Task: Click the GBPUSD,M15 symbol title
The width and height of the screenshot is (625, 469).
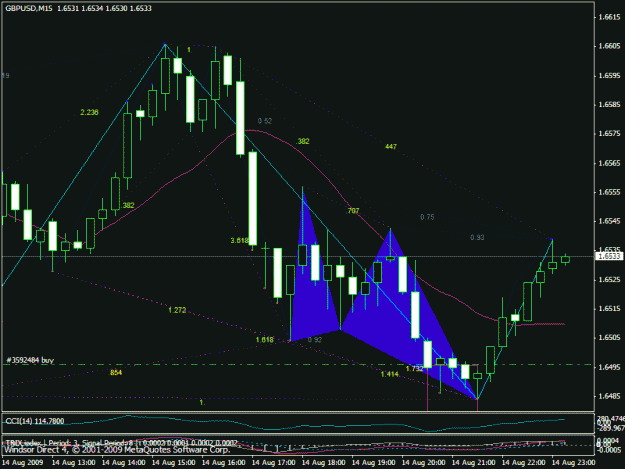Action: pos(29,8)
